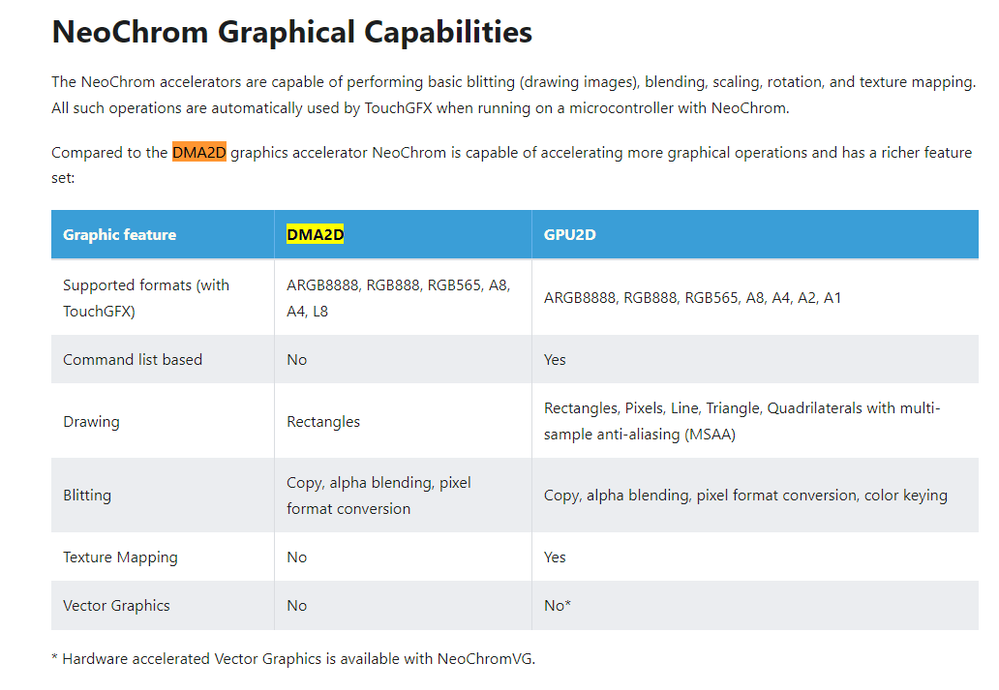
Task: Click the GPU2D formats cell listing A2, A1
Action: pyautogui.click(x=692, y=298)
